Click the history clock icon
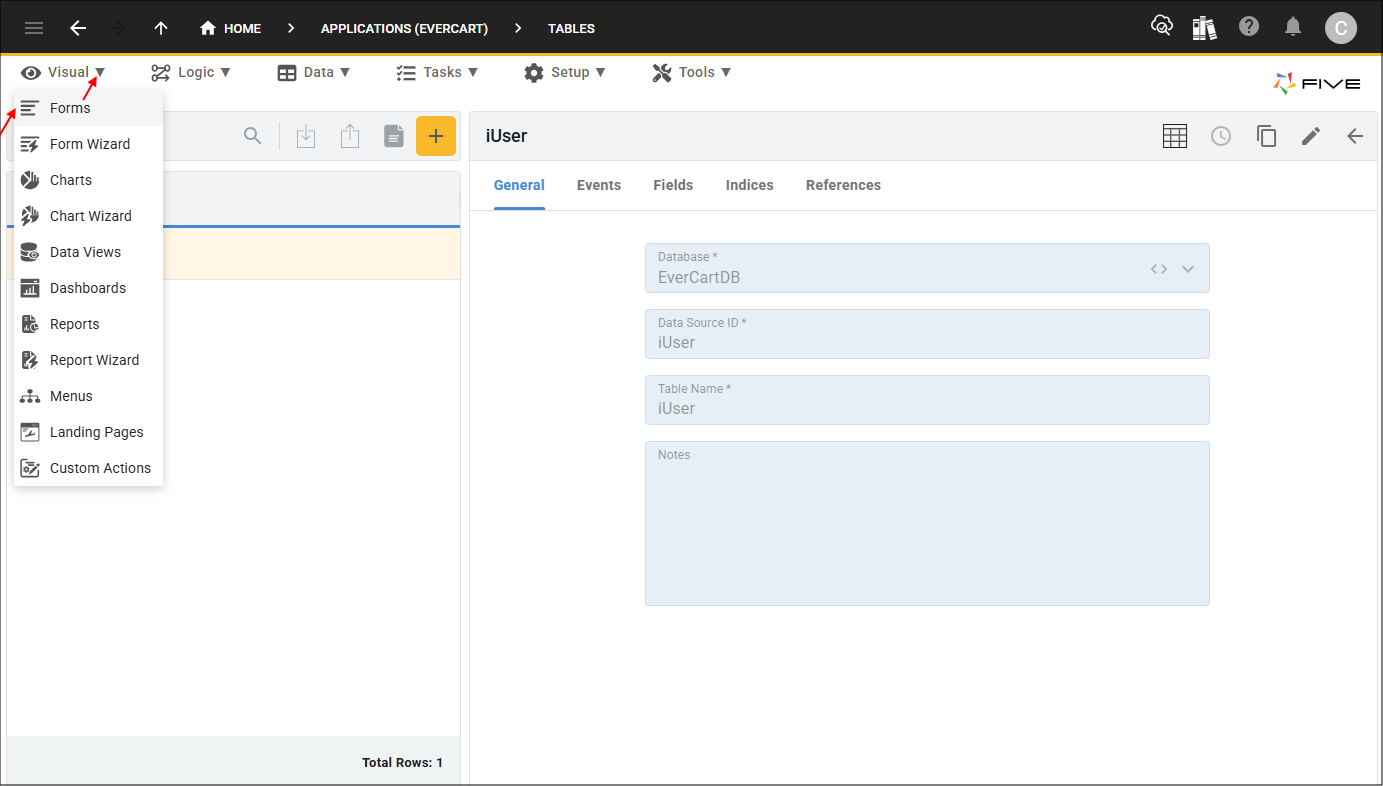This screenshot has height=786, width=1383. pyautogui.click(x=1221, y=136)
